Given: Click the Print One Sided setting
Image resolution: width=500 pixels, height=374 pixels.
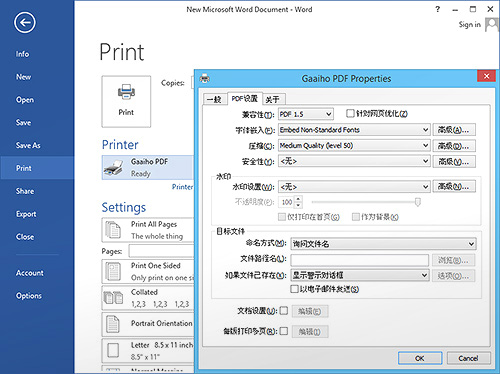Looking at the screenshot, I should [x=148, y=271].
